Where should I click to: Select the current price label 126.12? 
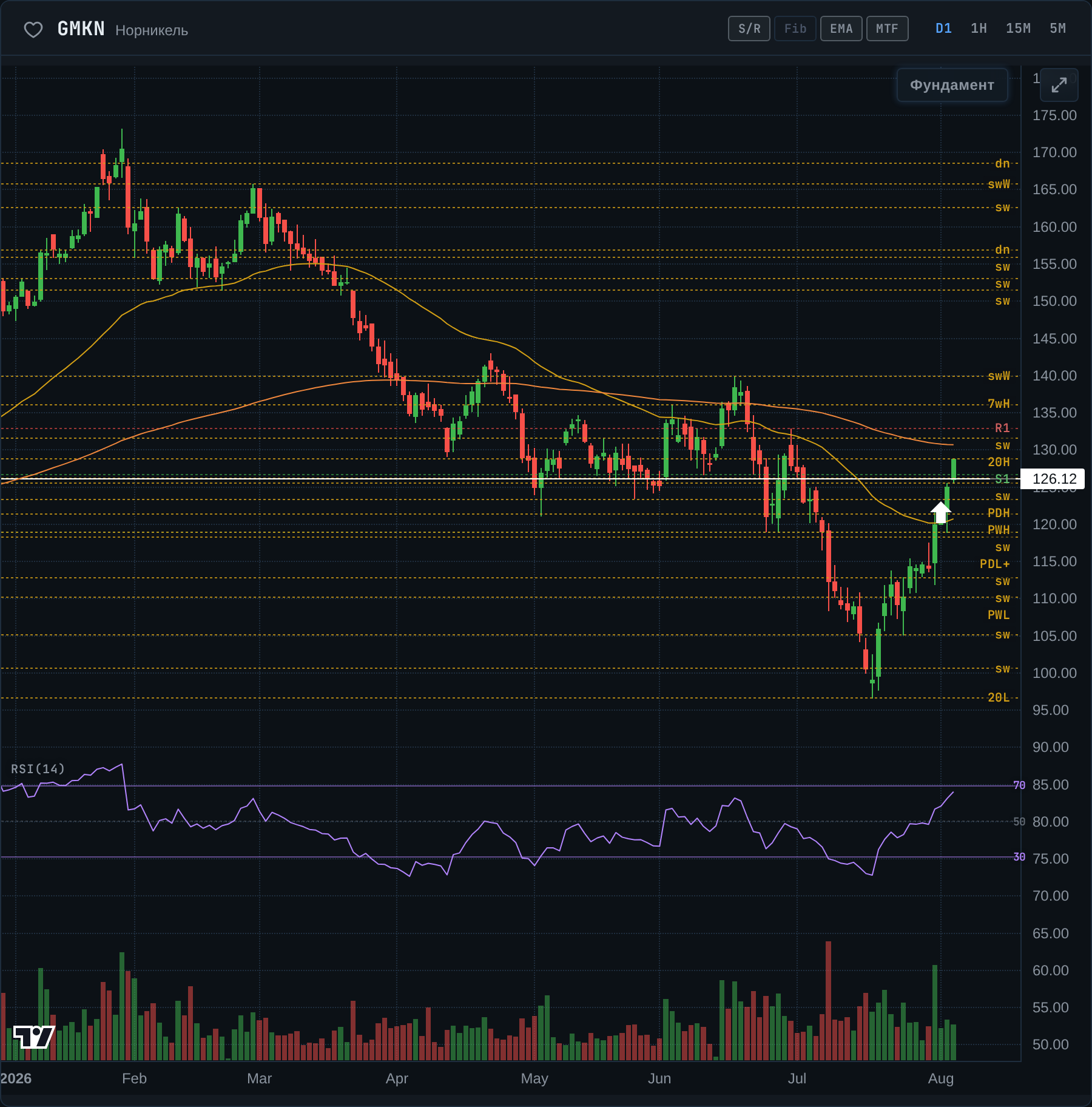coord(1053,479)
